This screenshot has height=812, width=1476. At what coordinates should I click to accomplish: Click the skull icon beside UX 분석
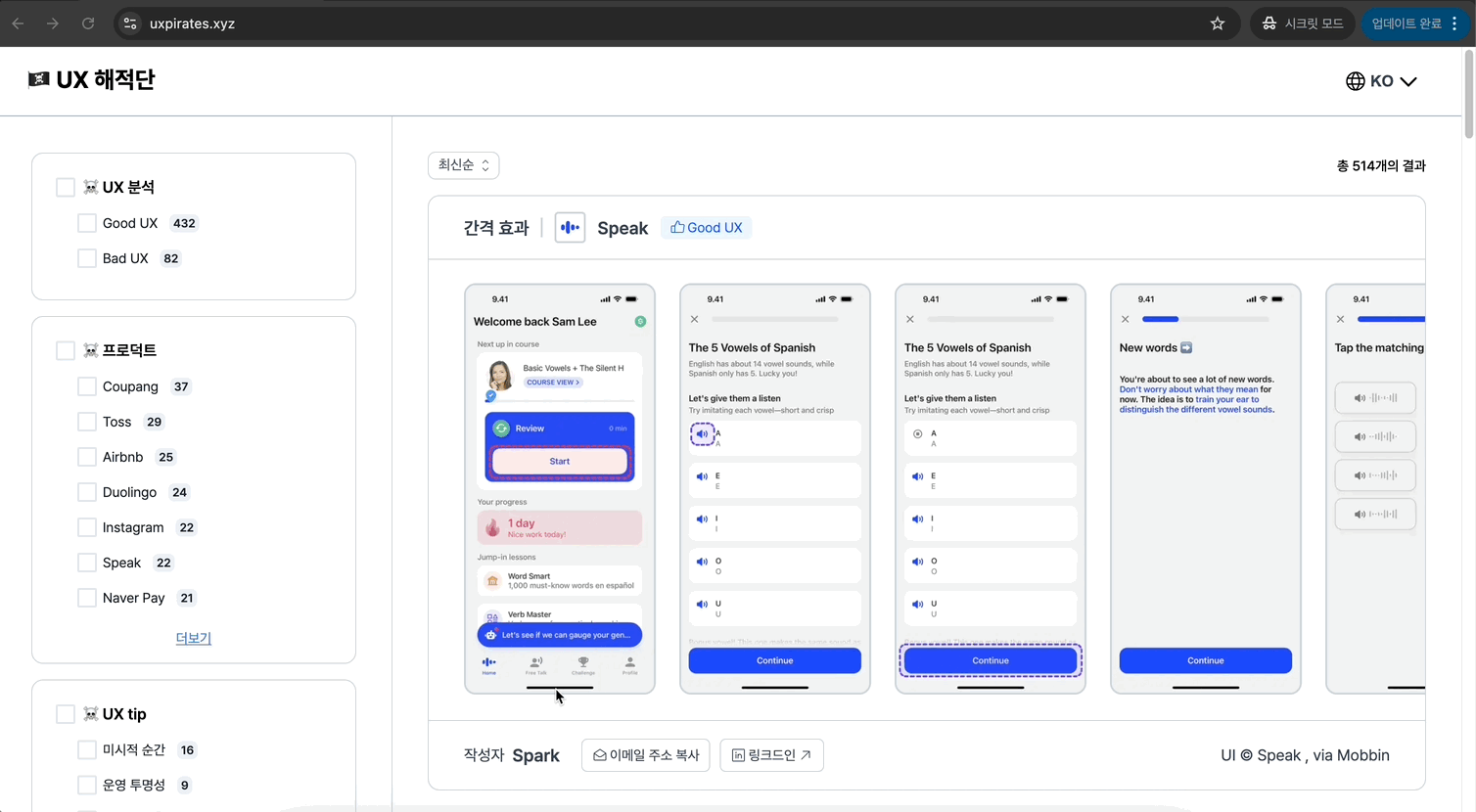(x=90, y=187)
